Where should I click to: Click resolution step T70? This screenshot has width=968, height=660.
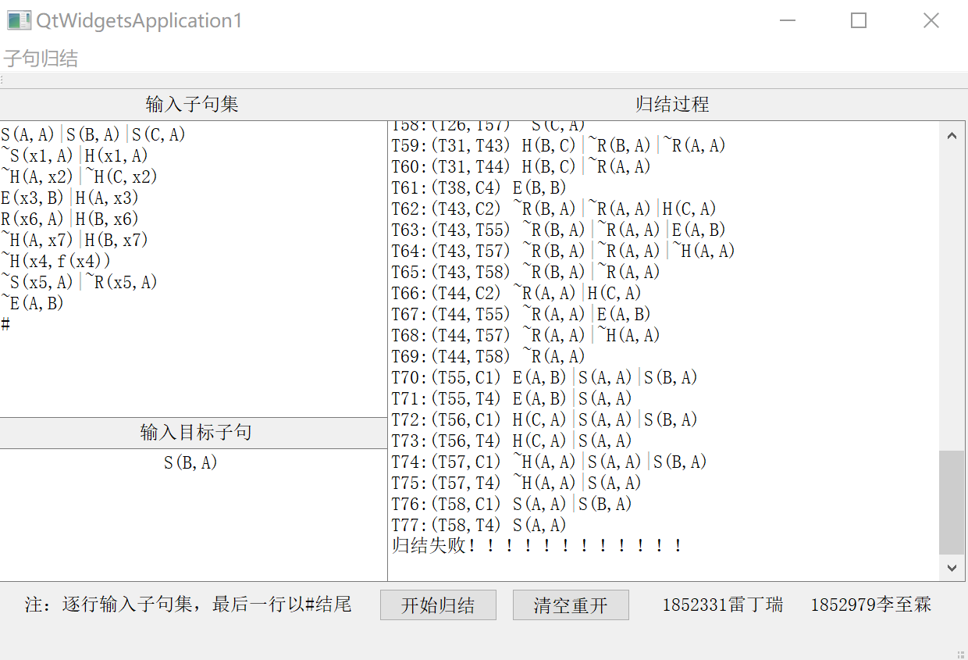tap(544, 377)
